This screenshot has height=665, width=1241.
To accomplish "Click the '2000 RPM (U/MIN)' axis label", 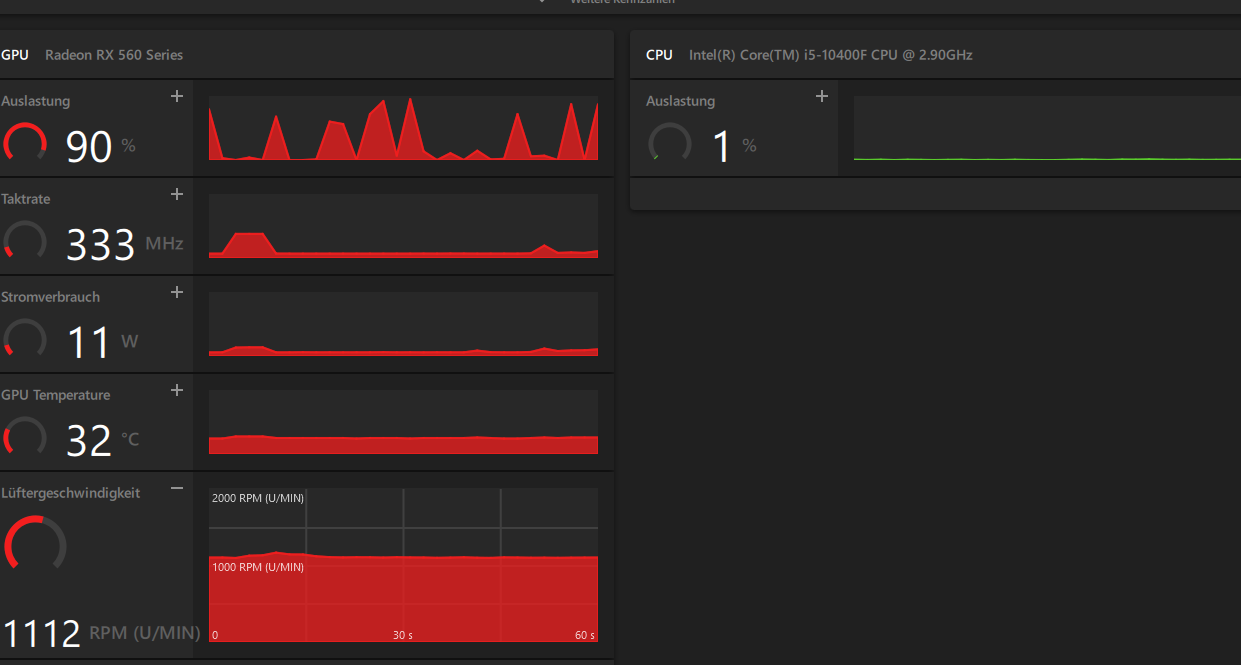I will [x=258, y=498].
